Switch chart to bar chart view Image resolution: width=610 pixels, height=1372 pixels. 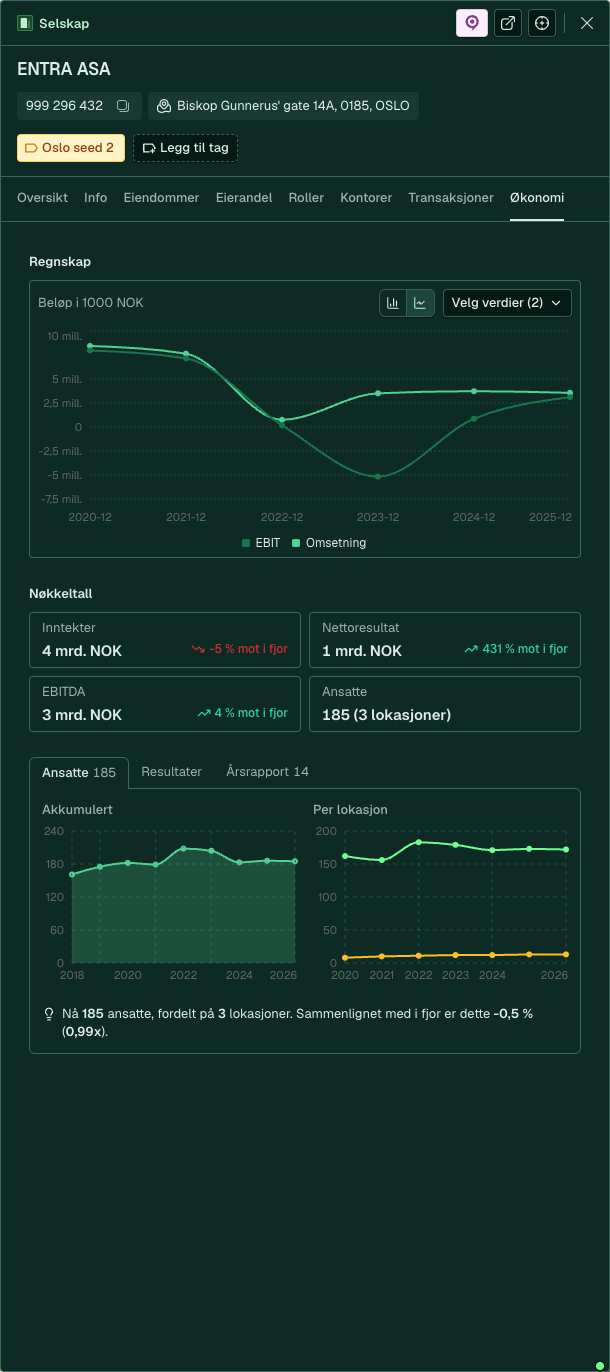click(393, 303)
